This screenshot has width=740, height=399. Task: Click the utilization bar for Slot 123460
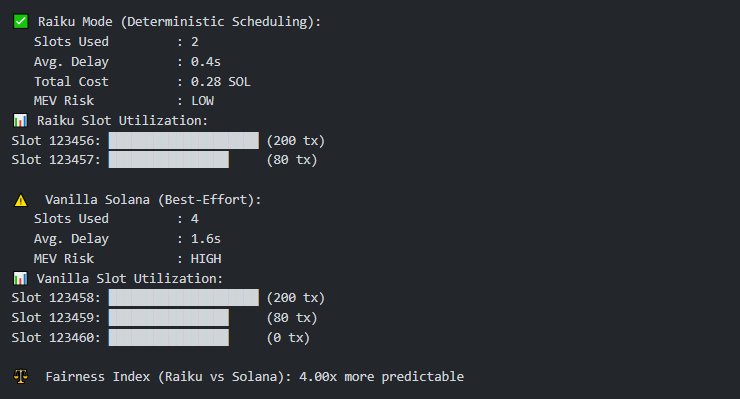(x=168, y=338)
